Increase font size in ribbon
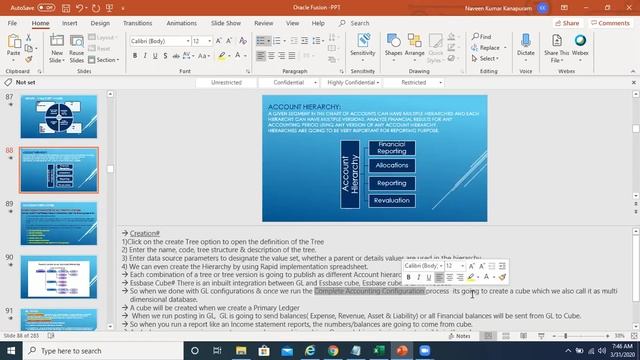This screenshot has width=640, height=360. tap(218, 41)
